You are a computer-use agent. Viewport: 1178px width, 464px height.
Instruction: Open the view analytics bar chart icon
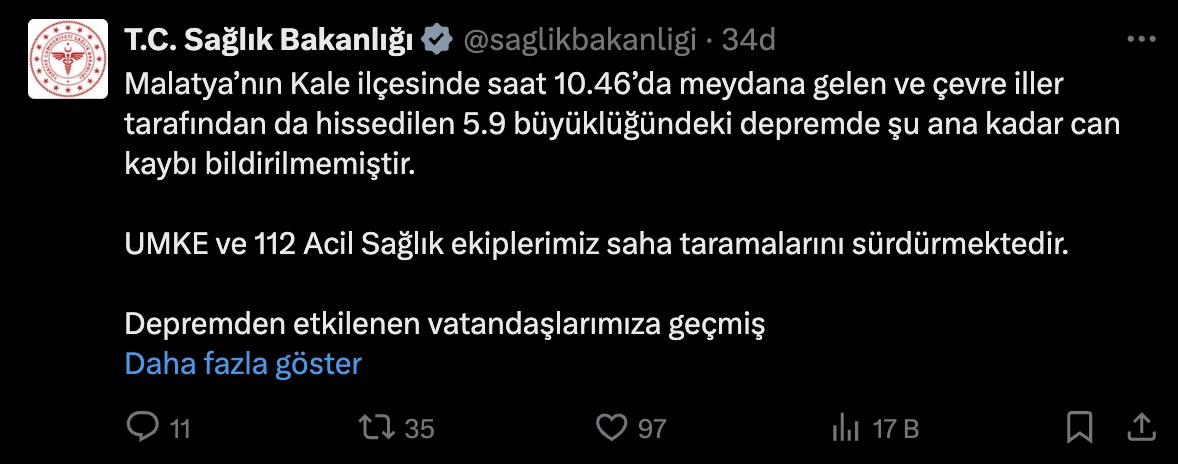point(847,428)
